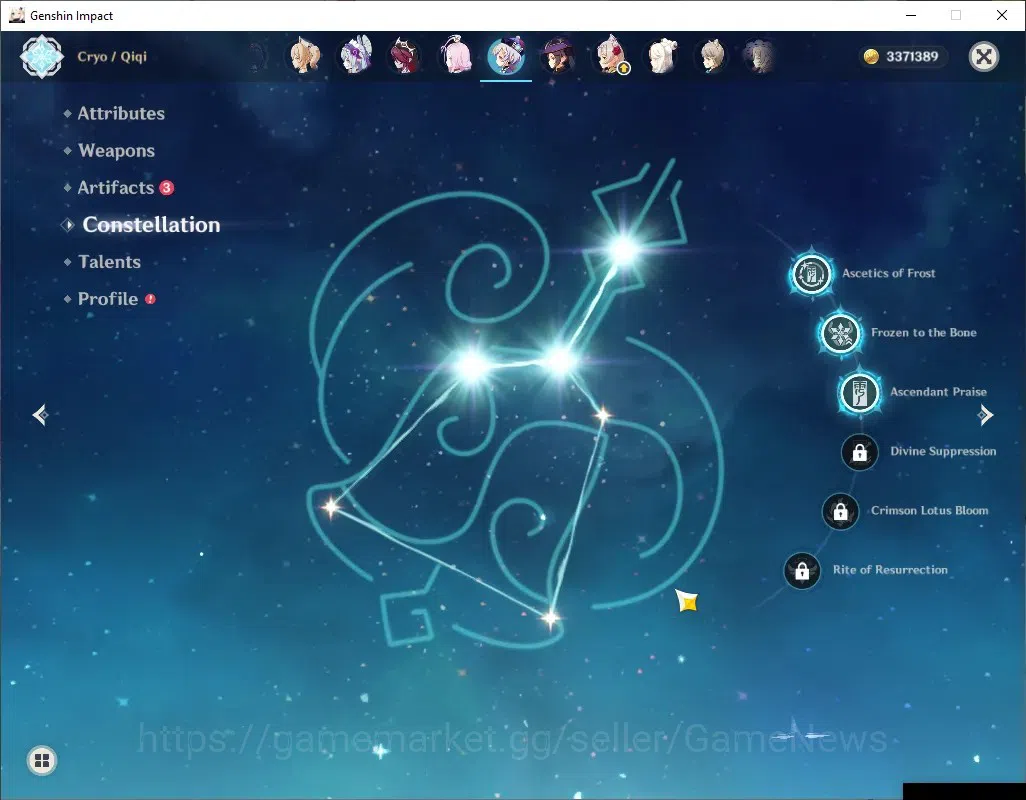Go to next character with right arrow
Screen dimensions: 1026x800
click(x=985, y=415)
